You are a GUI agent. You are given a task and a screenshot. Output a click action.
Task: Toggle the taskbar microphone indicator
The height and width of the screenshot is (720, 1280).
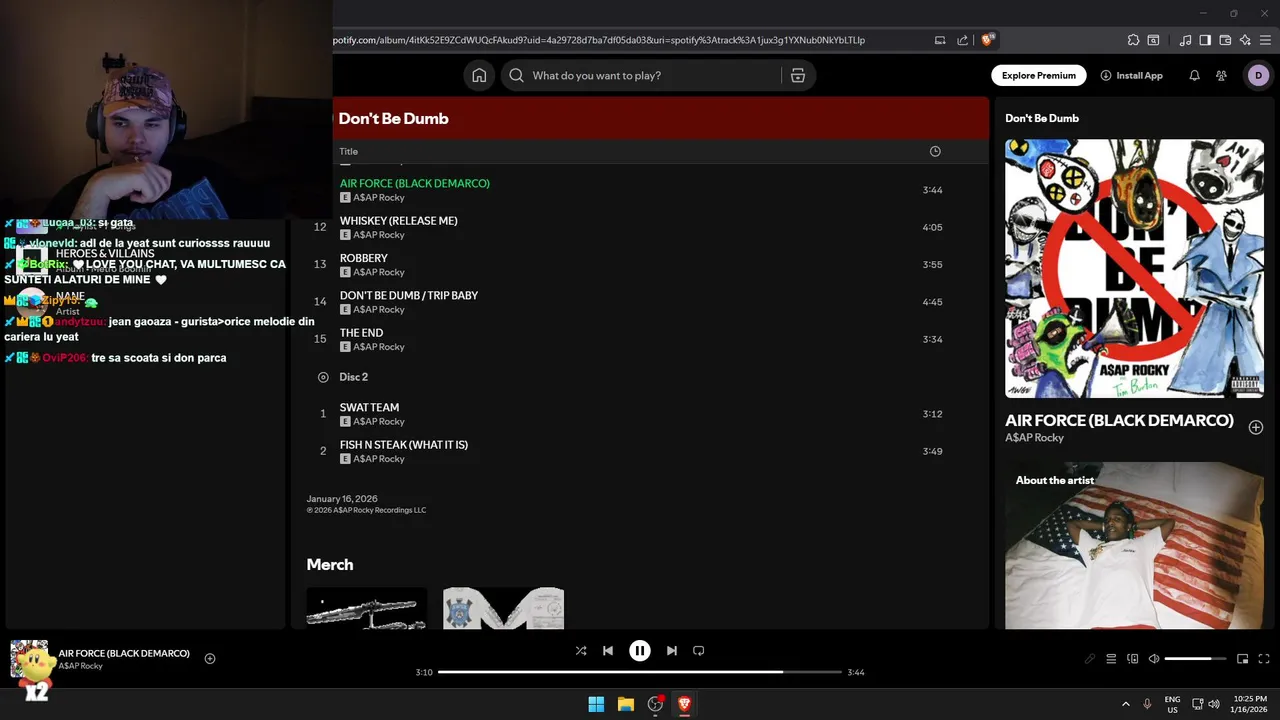pyautogui.click(x=1147, y=704)
